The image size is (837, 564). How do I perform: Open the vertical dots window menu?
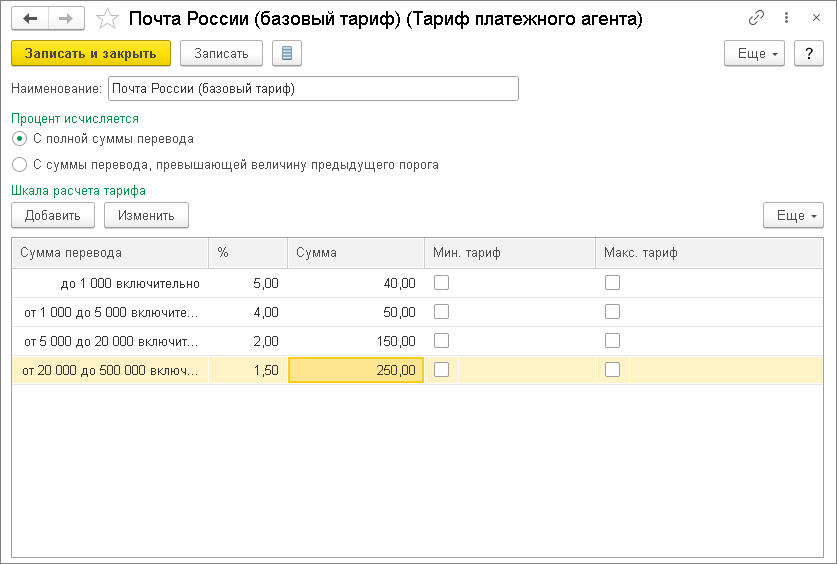tap(786, 19)
